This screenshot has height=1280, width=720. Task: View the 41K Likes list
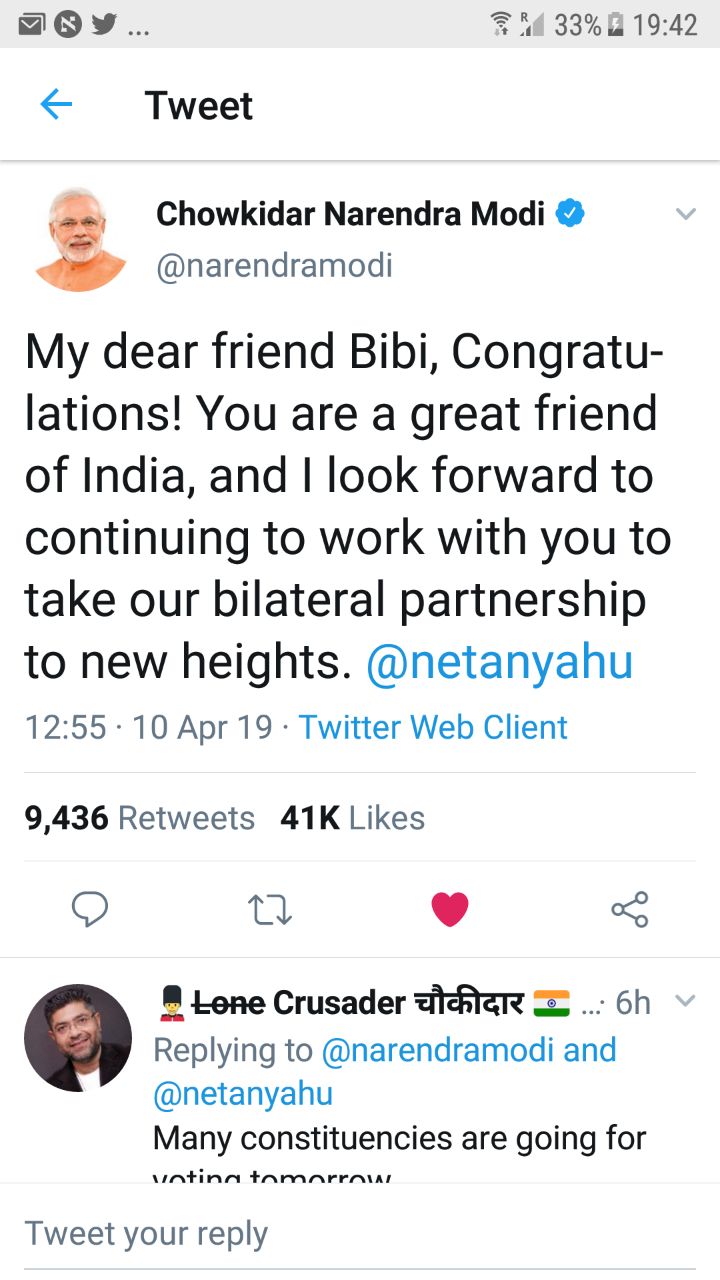(x=353, y=818)
